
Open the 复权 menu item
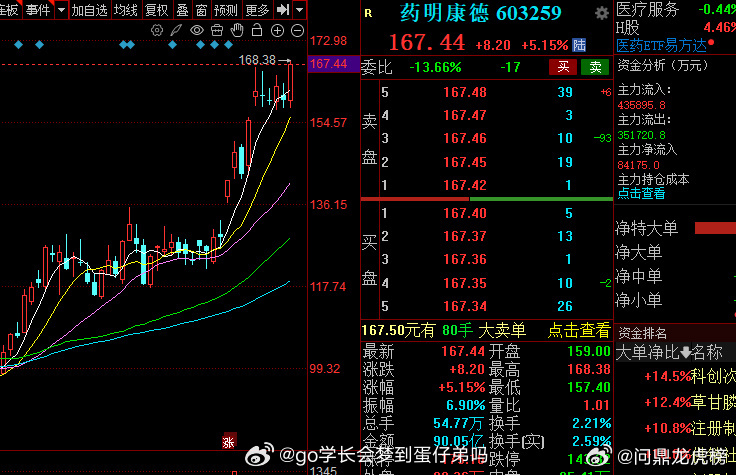pyautogui.click(x=156, y=9)
